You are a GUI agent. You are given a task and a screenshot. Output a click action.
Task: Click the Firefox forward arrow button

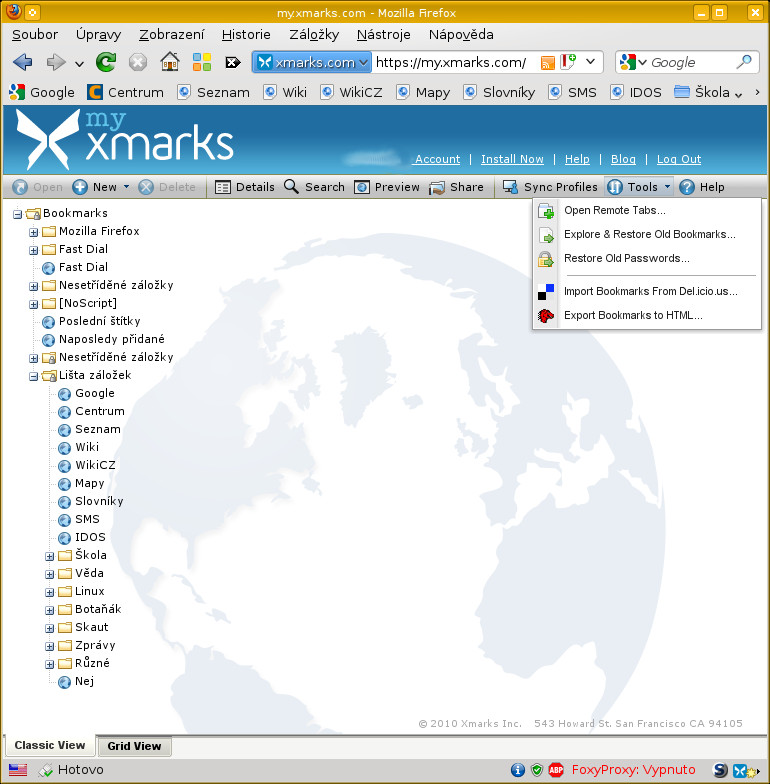[x=55, y=62]
